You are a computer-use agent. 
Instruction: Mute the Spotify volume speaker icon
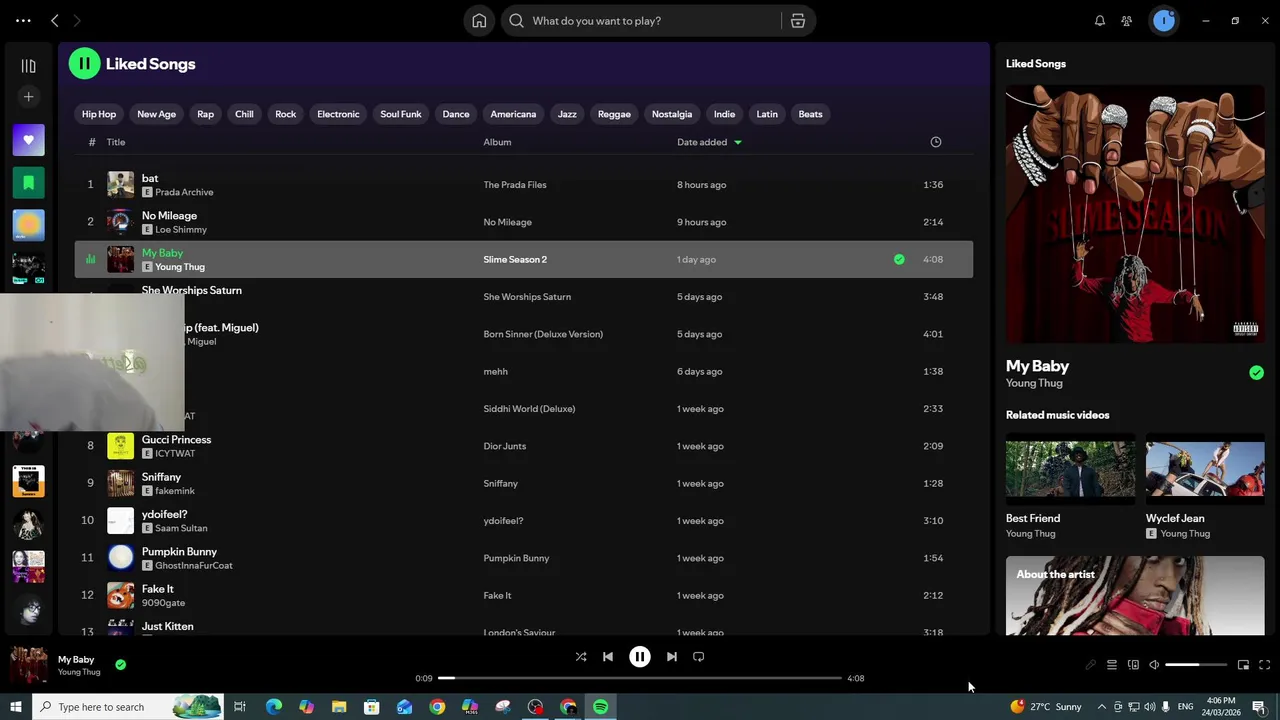tap(1154, 665)
